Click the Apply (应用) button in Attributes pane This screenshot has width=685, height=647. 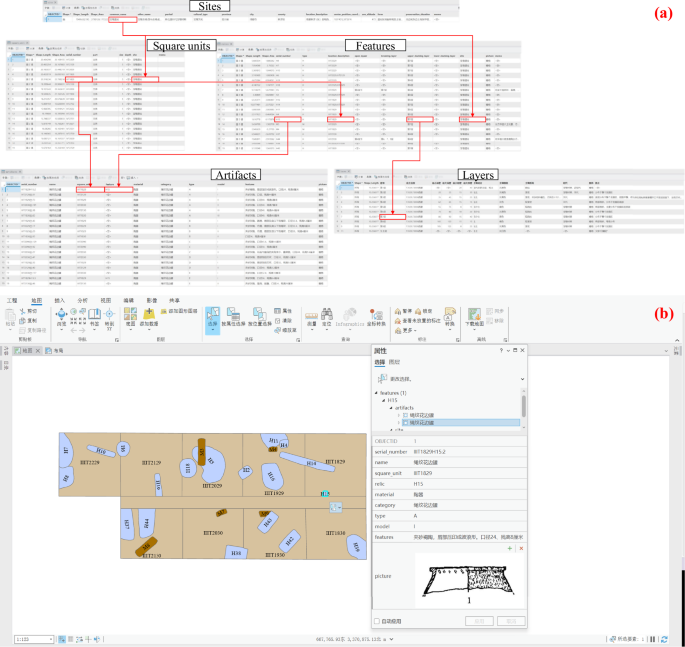tap(480, 621)
